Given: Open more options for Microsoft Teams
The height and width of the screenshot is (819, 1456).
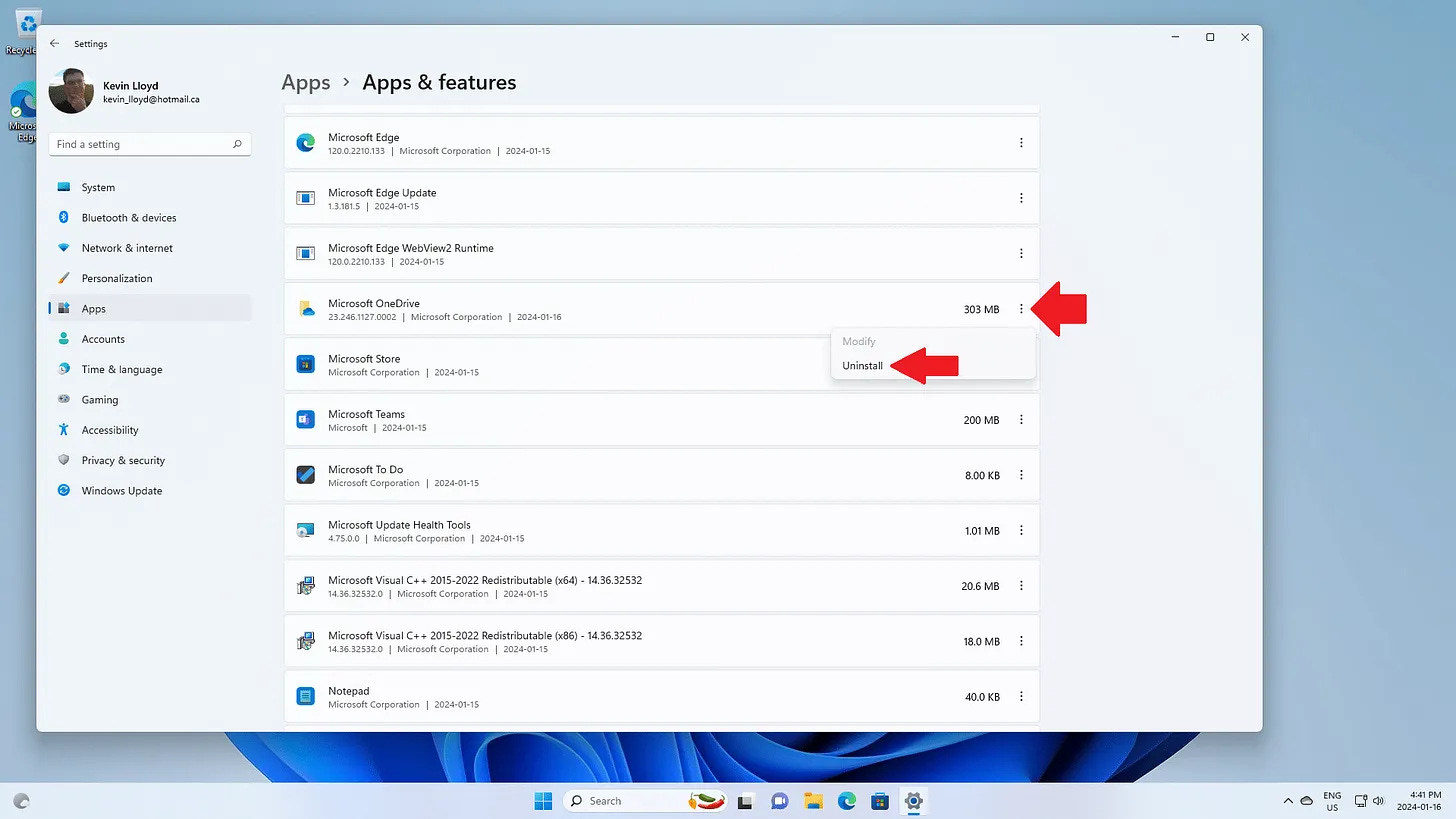Looking at the screenshot, I should tap(1021, 420).
